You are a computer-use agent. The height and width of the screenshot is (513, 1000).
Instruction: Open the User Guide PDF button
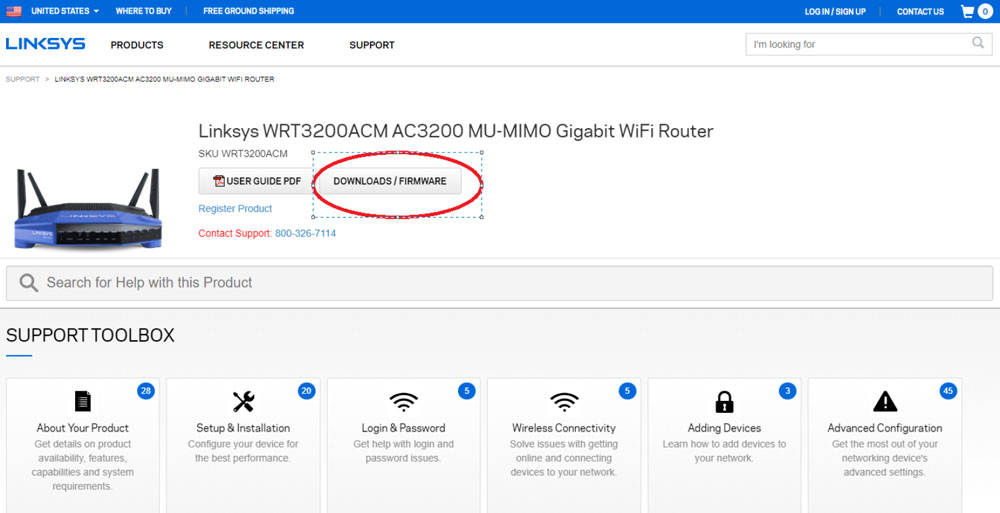click(256, 181)
